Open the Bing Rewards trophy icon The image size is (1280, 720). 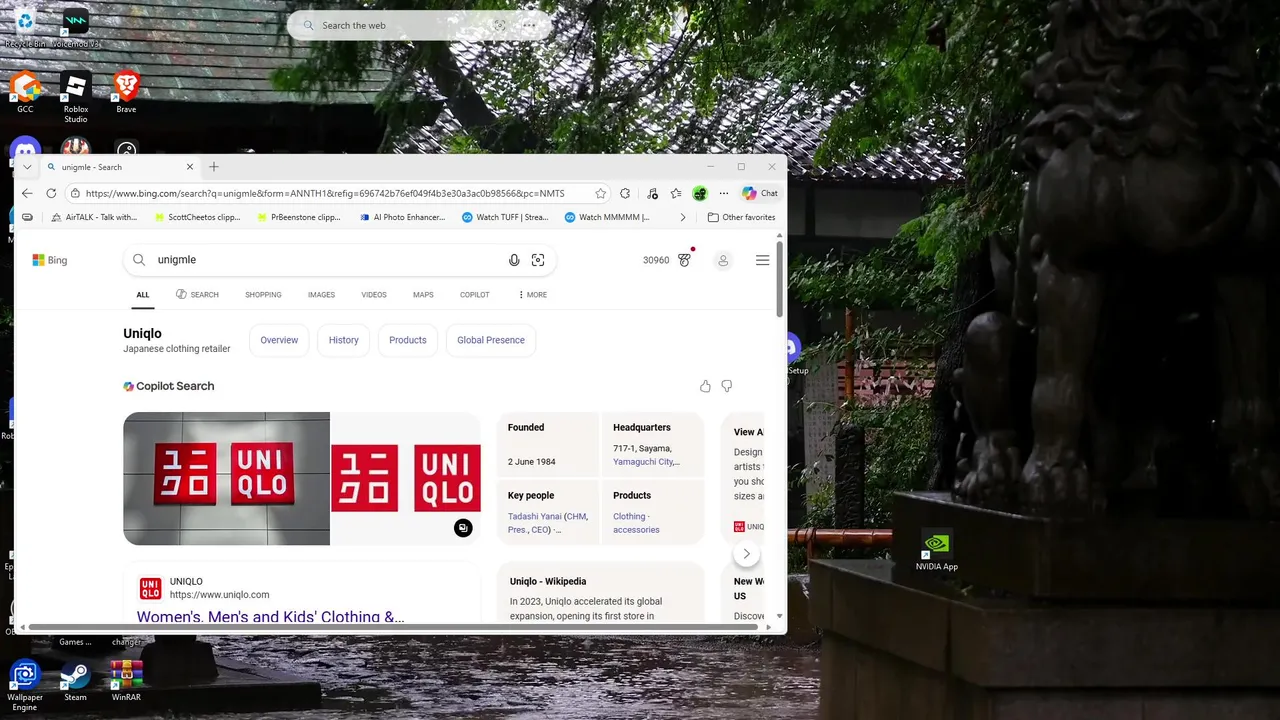coord(685,260)
